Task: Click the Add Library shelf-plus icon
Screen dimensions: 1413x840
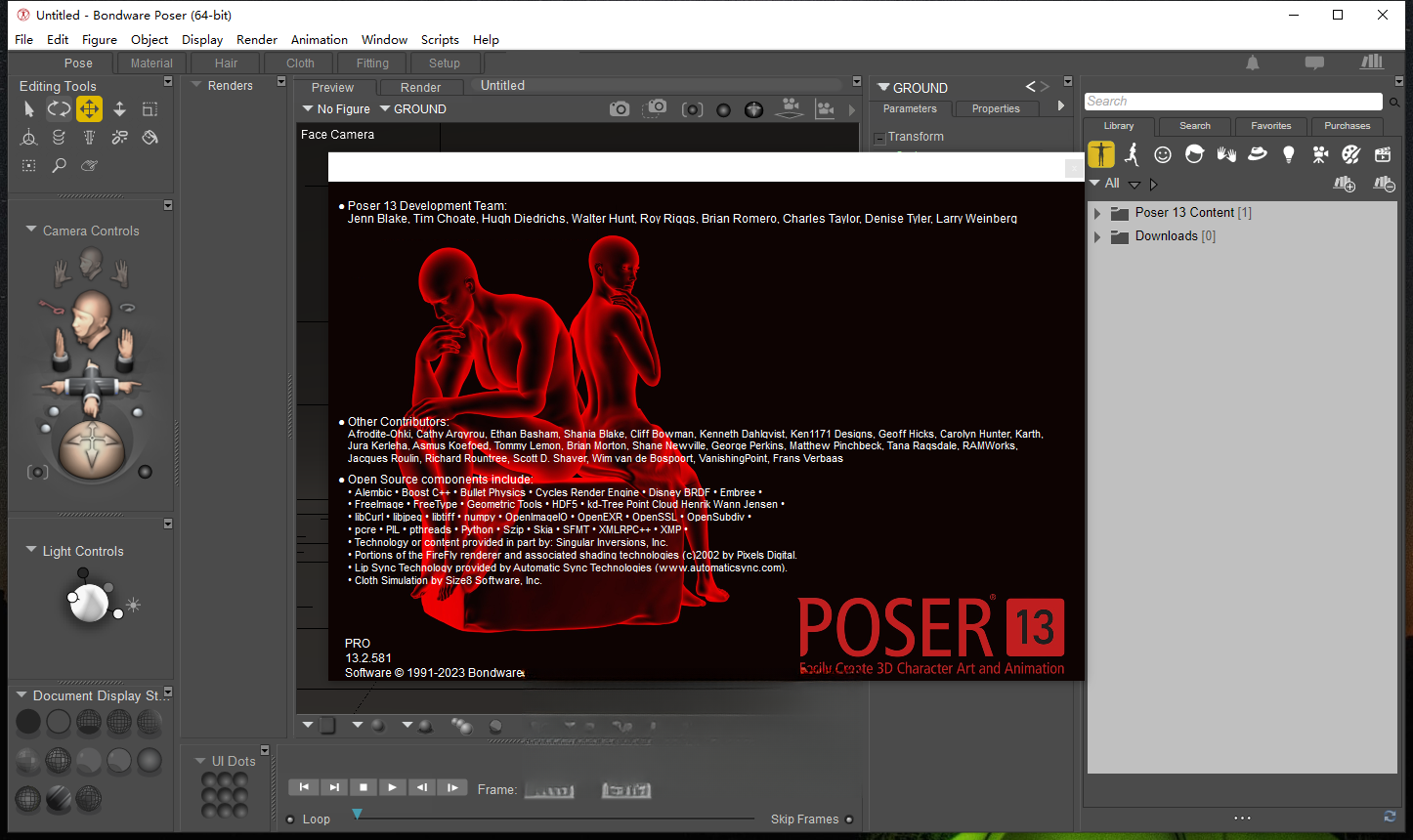Action: click(1345, 184)
